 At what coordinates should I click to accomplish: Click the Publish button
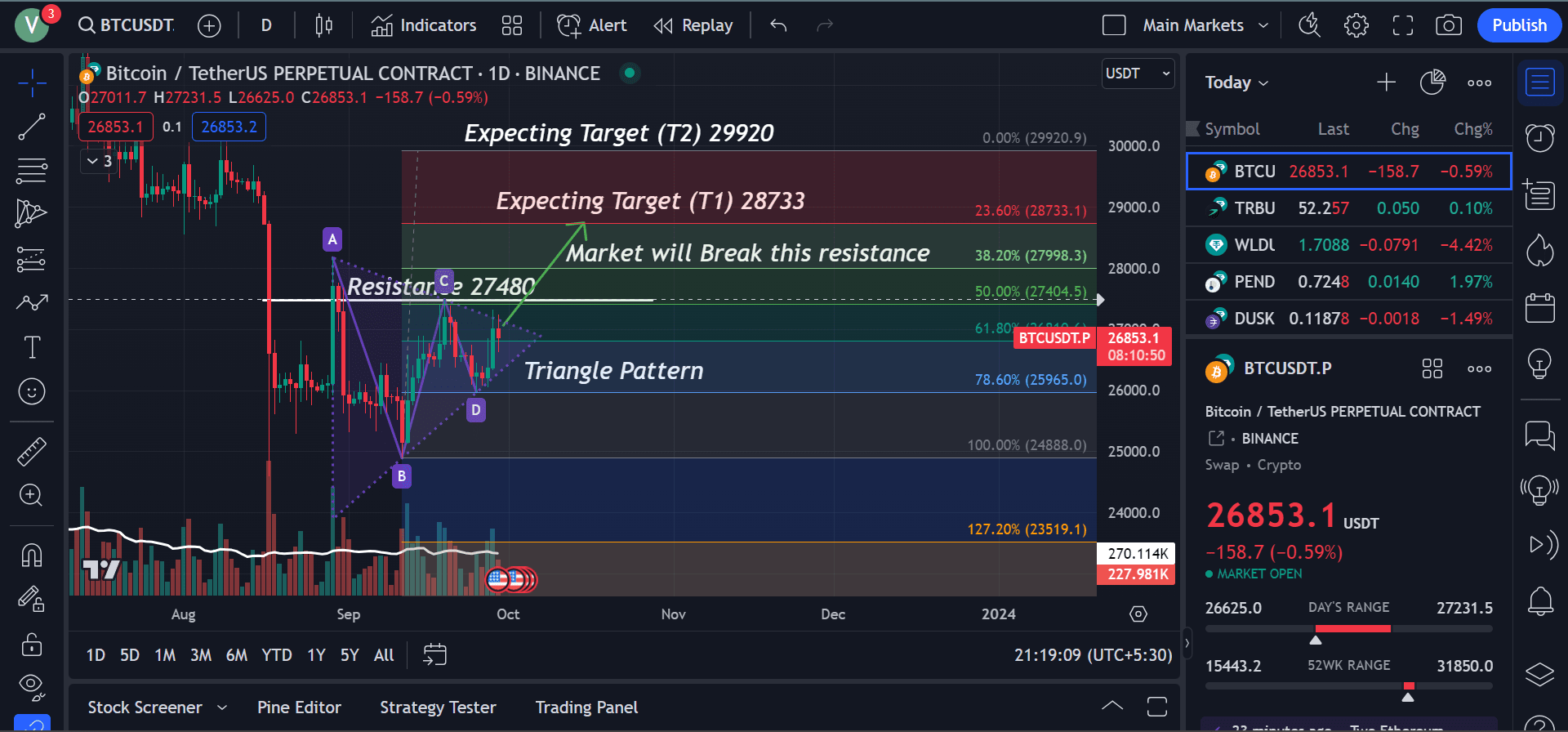pos(1518,25)
